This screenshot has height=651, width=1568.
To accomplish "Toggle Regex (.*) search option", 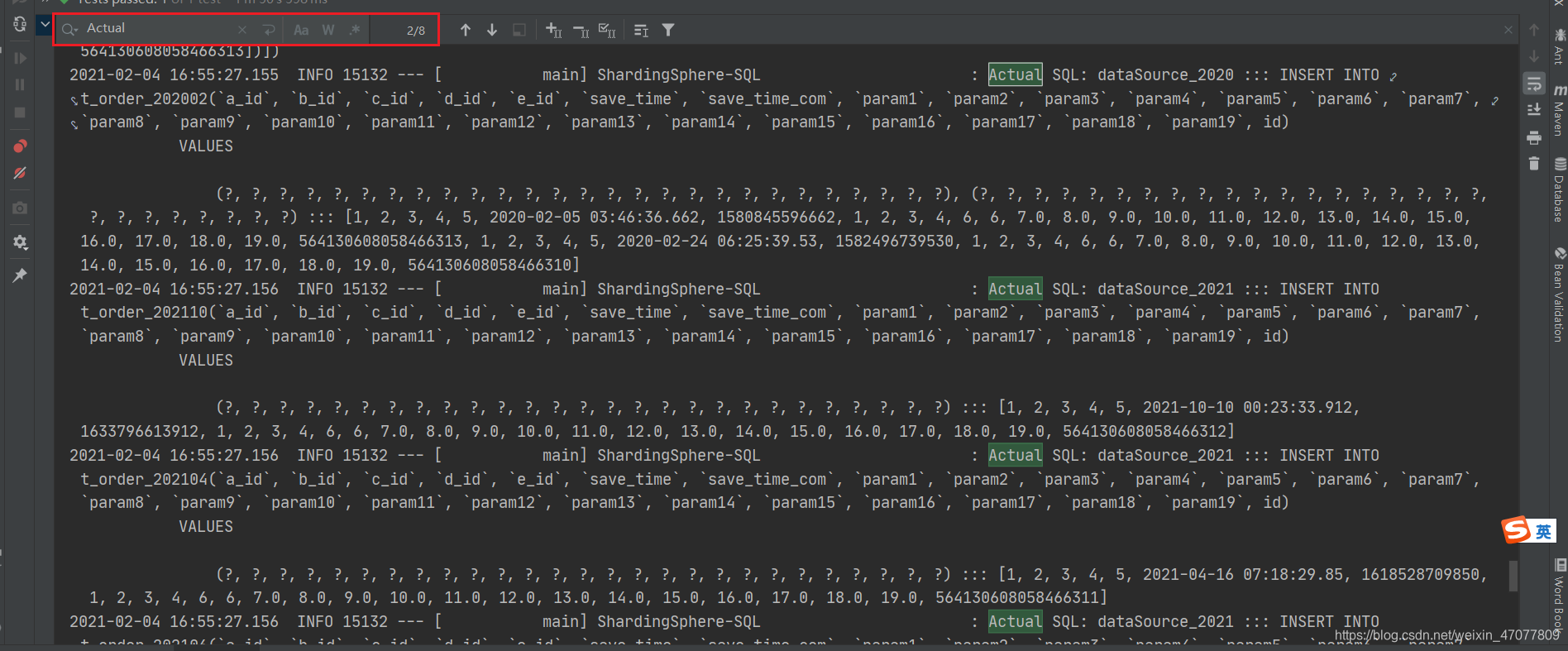I will [355, 30].
